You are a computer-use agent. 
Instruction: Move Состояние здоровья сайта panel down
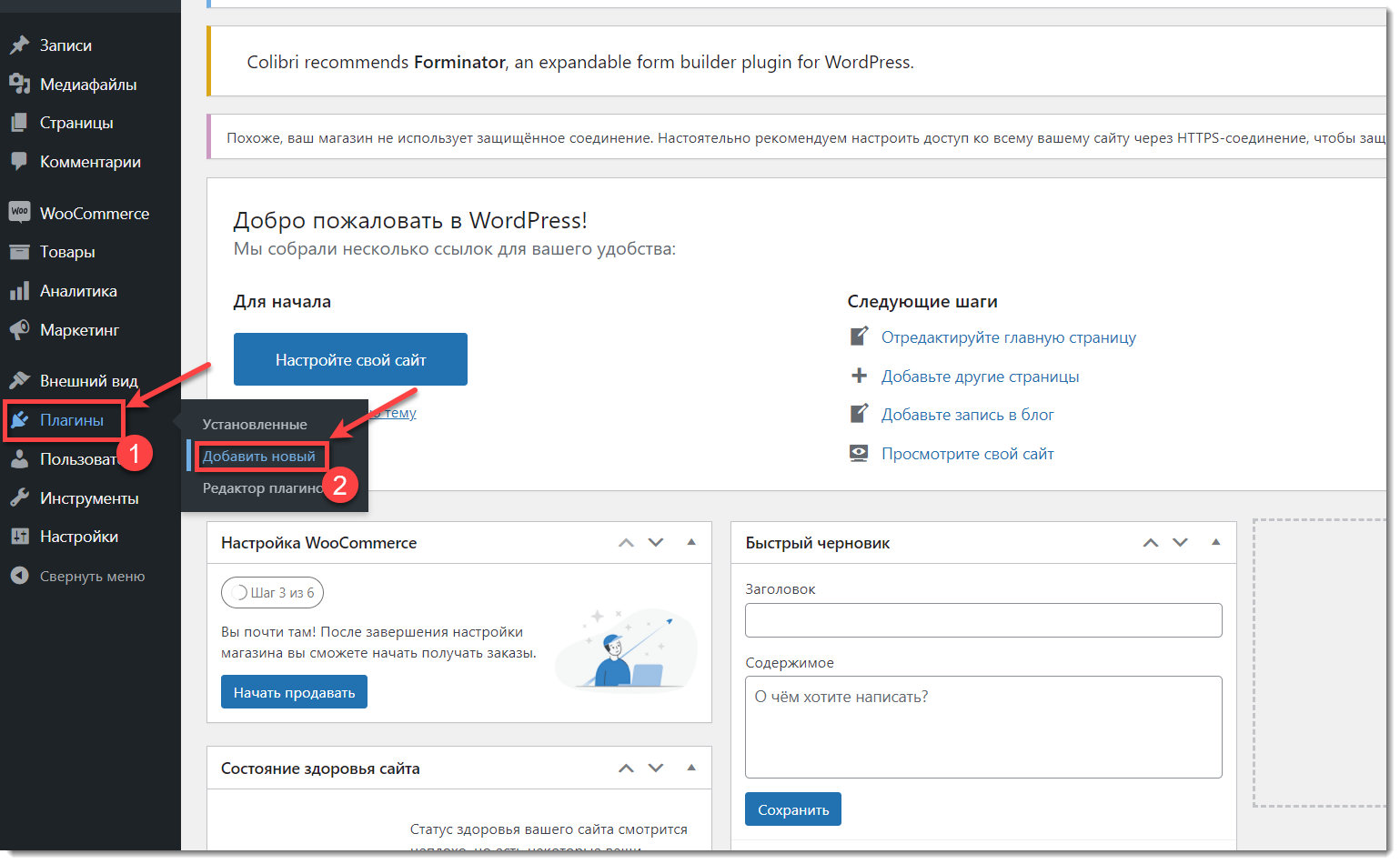click(x=656, y=768)
